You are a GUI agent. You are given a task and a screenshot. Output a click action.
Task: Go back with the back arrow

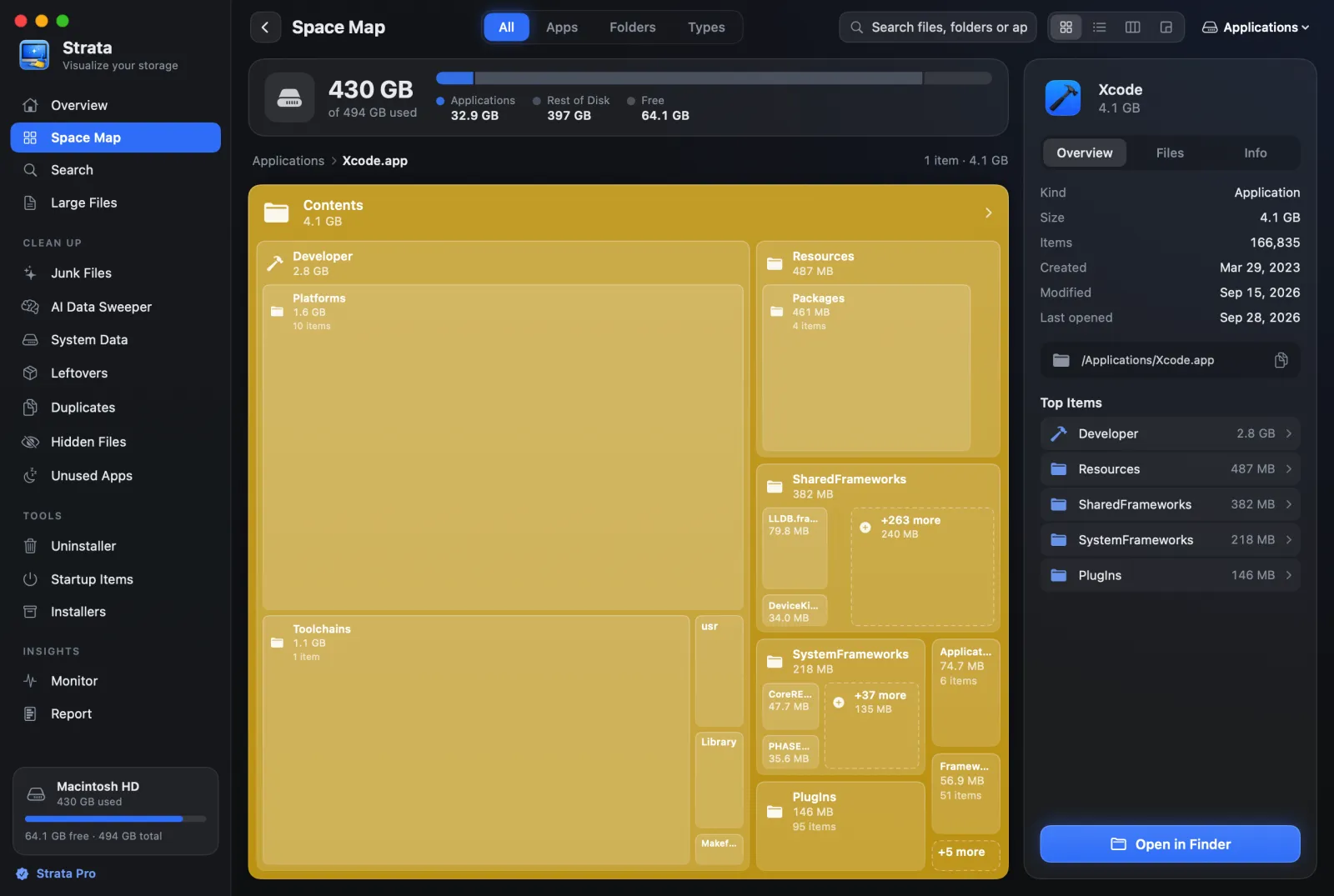265,28
